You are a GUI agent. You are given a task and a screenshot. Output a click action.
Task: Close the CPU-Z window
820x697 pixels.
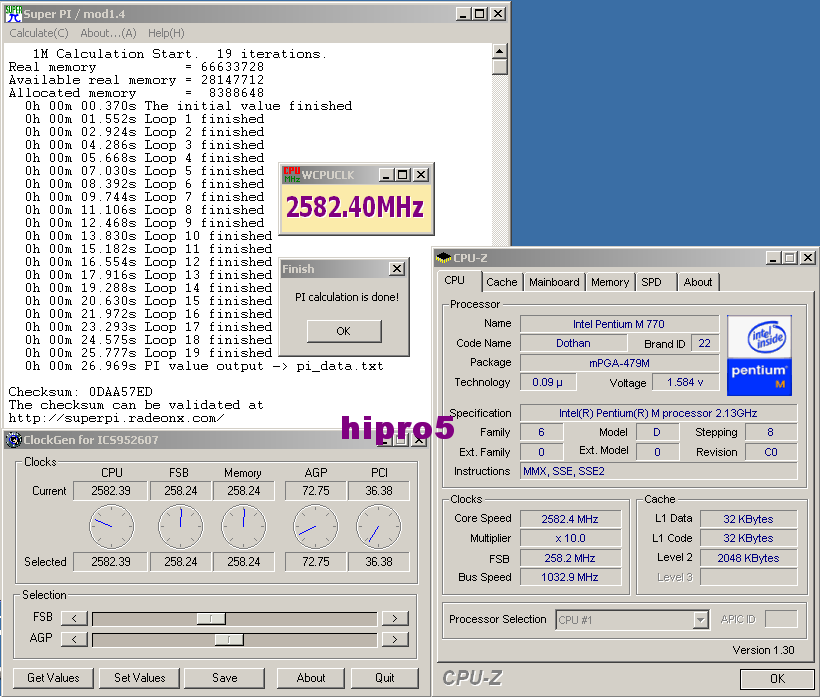pos(808,258)
